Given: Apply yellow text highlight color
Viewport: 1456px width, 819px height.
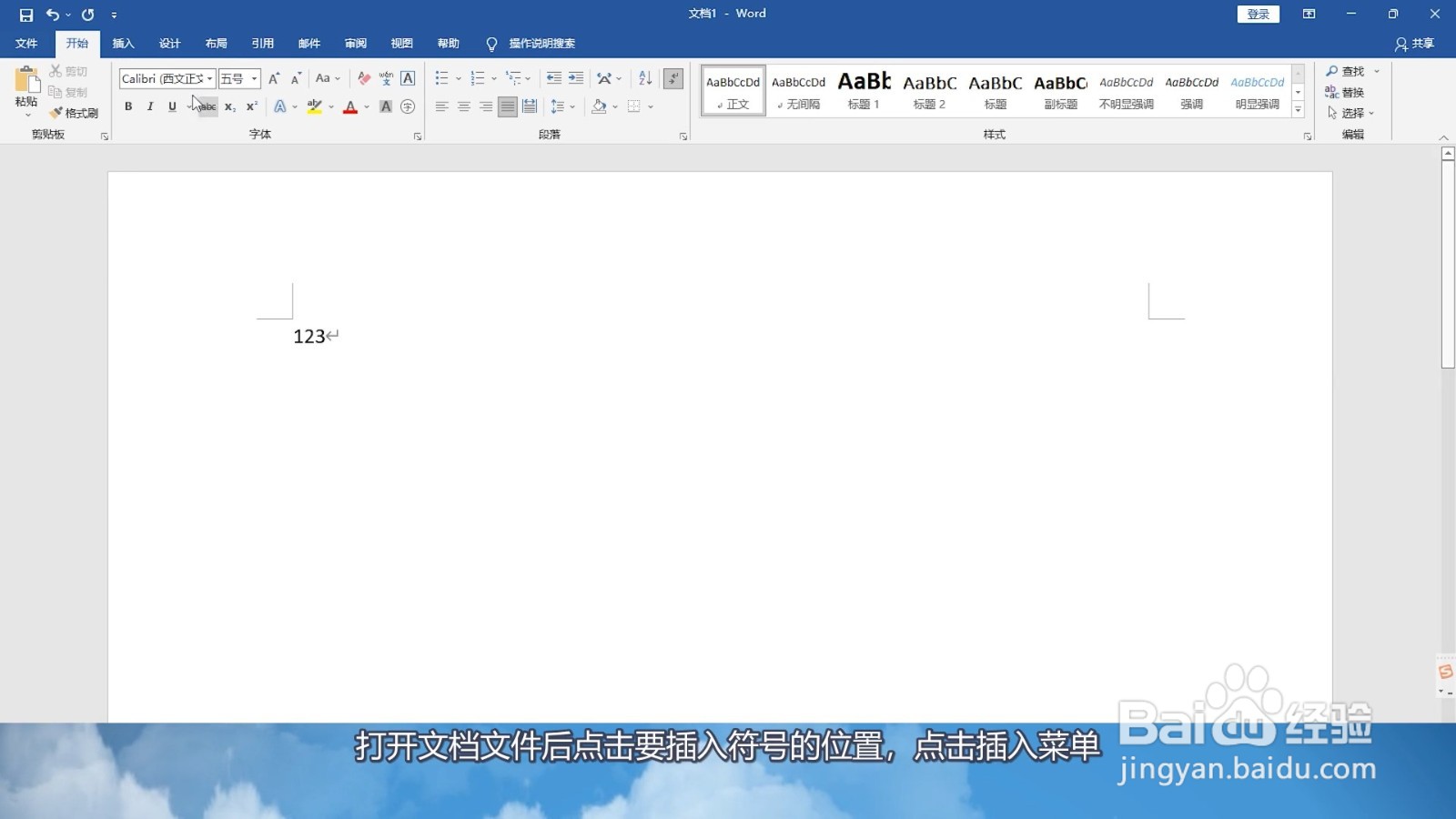Looking at the screenshot, I should point(314,106).
